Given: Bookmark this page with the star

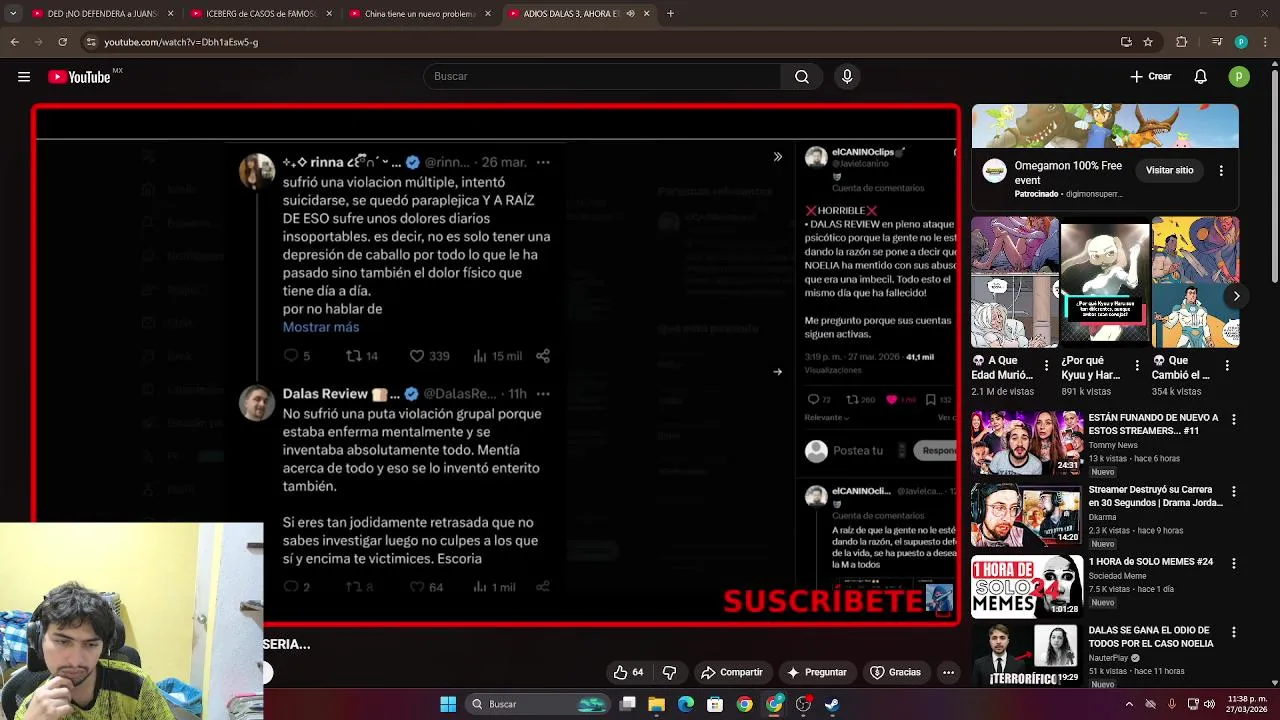Looking at the screenshot, I should point(1148,42).
